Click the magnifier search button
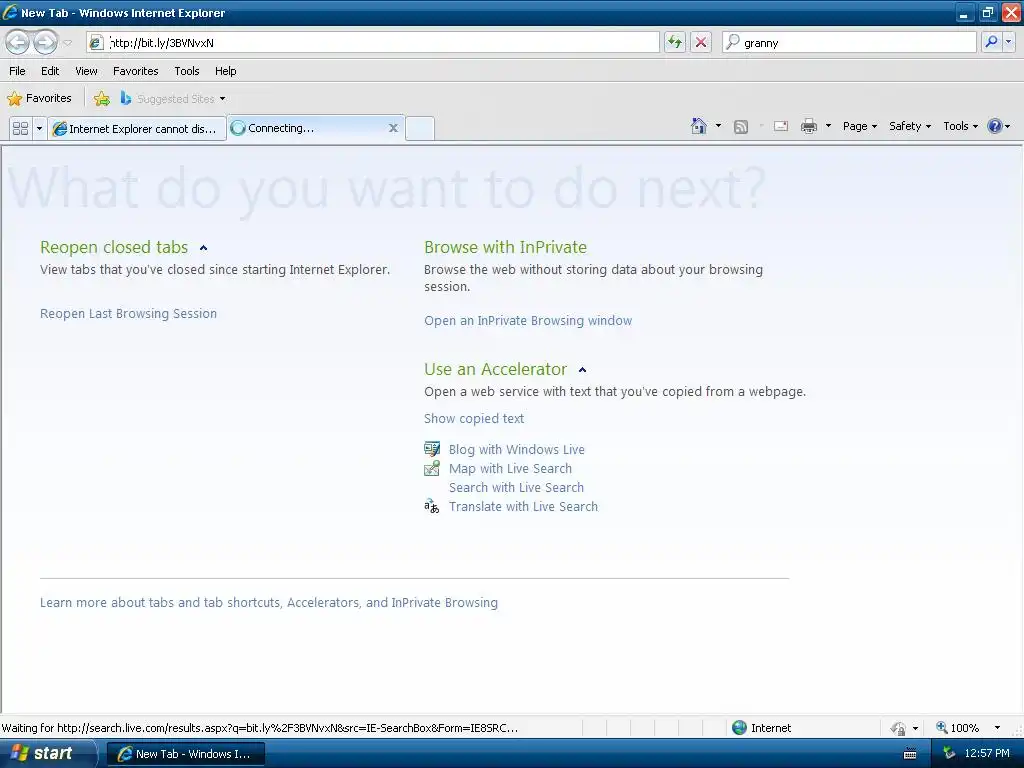Viewport: 1024px width, 768px height. pos(991,42)
